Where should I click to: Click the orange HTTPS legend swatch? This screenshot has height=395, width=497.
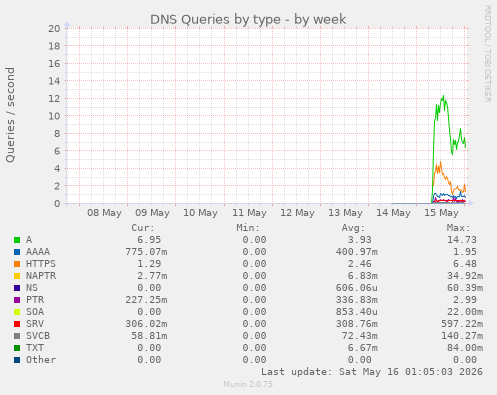coord(17,264)
